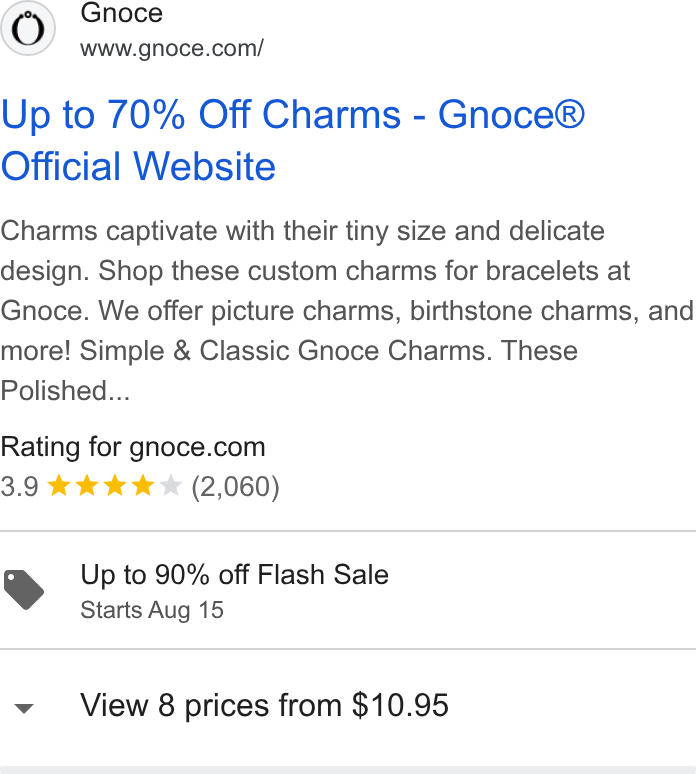The width and height of the screenshot is (696, 774).
Task: Click the gray empty fifth star
Action: pos(171,485)
